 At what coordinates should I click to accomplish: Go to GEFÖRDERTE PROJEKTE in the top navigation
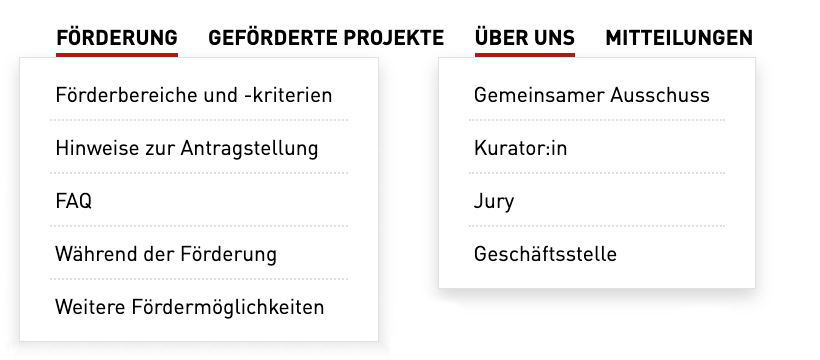[326, 38]
